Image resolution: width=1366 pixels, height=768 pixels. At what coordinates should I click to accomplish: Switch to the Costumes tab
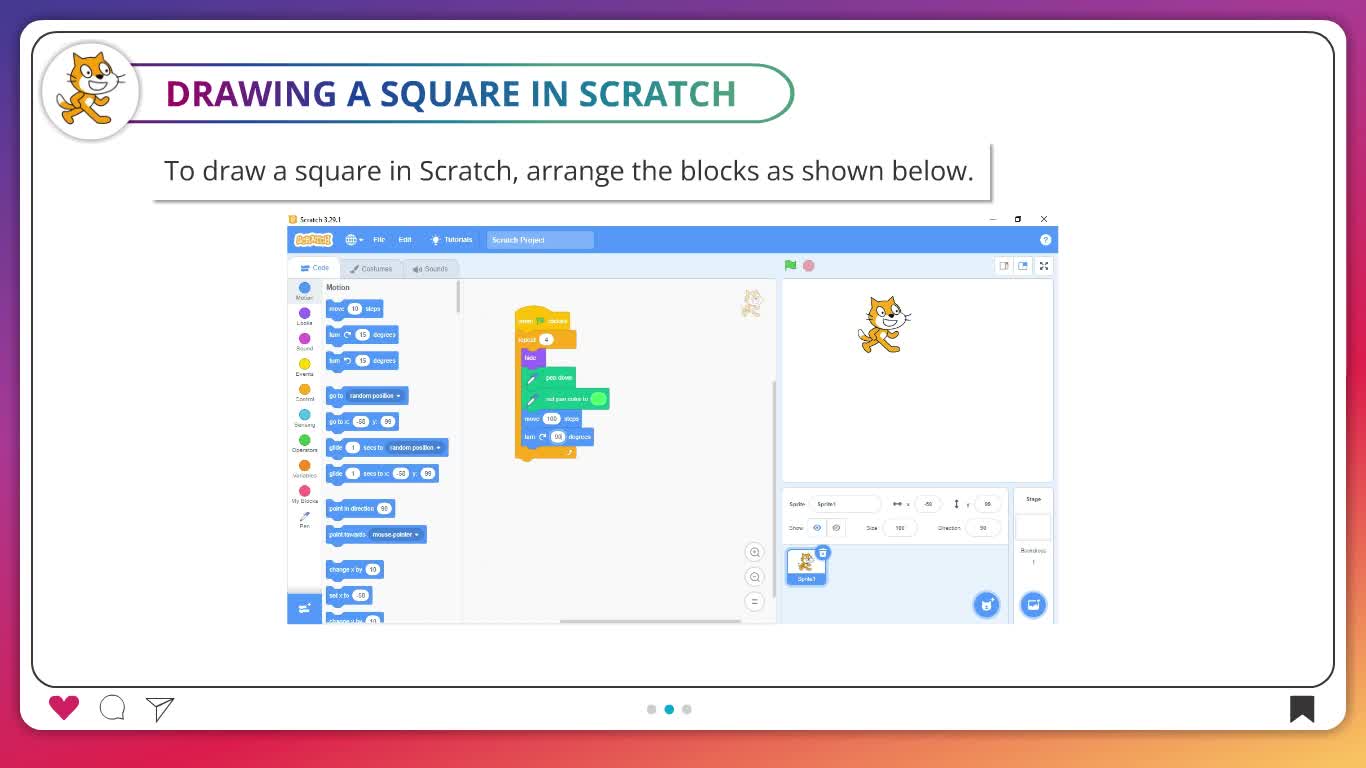(x=371, y=269)
